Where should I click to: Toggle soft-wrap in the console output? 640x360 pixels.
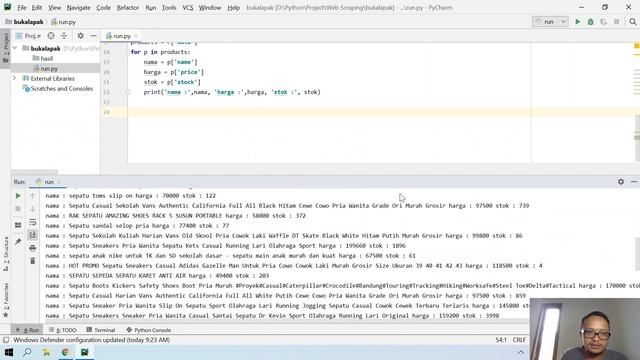pyautogui.click(x=33, y=222)
